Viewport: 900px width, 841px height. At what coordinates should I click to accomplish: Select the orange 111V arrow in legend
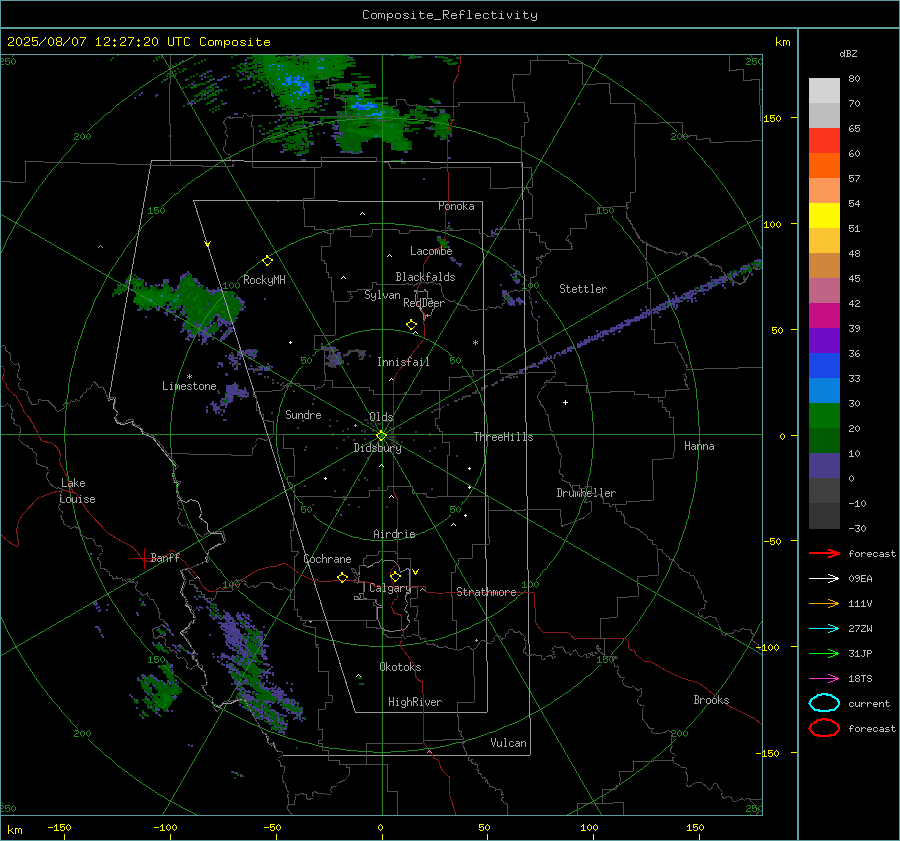tap(824, 603)
